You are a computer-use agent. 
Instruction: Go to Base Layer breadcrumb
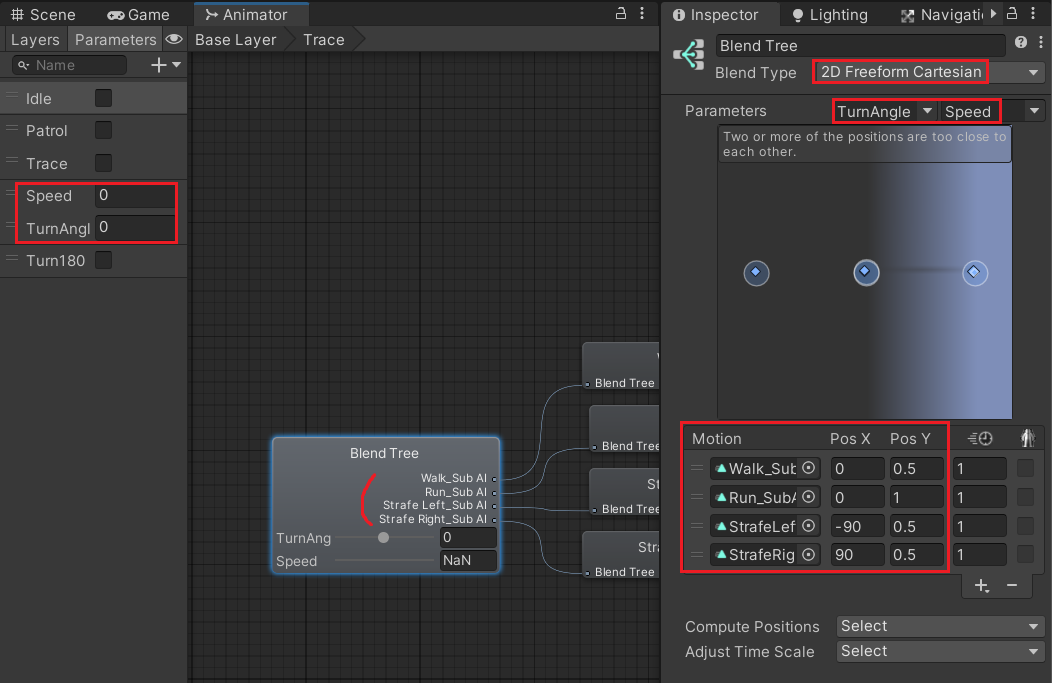[235, 40]
